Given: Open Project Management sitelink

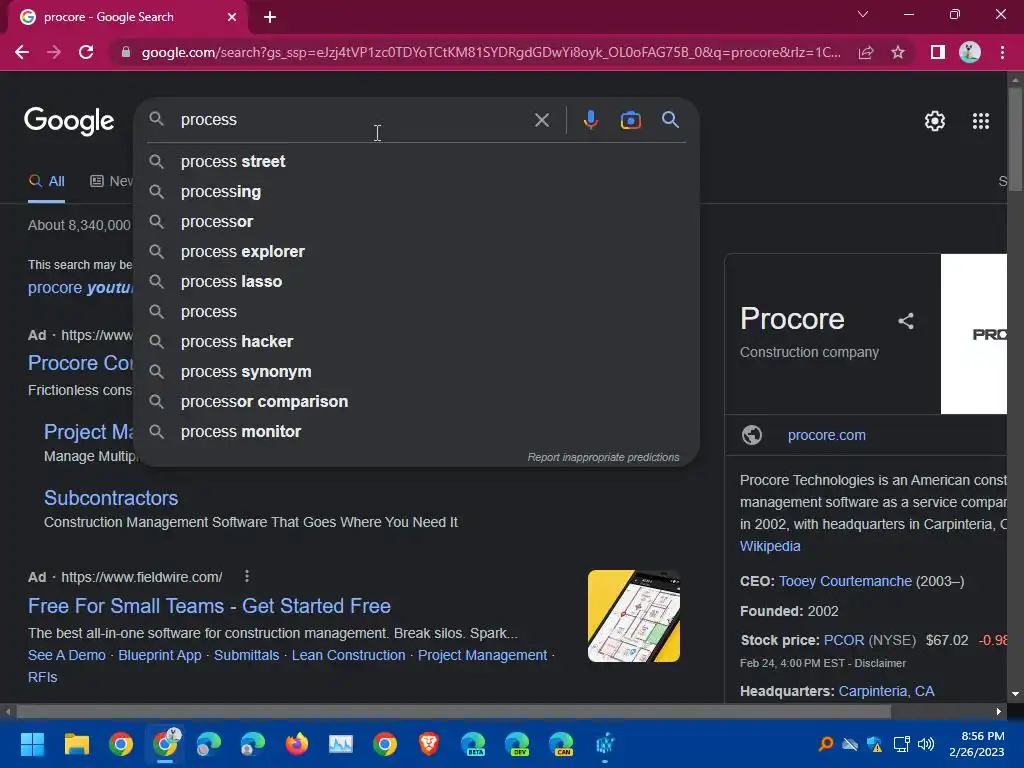Looking at the screenshot, I should (482, 655).
